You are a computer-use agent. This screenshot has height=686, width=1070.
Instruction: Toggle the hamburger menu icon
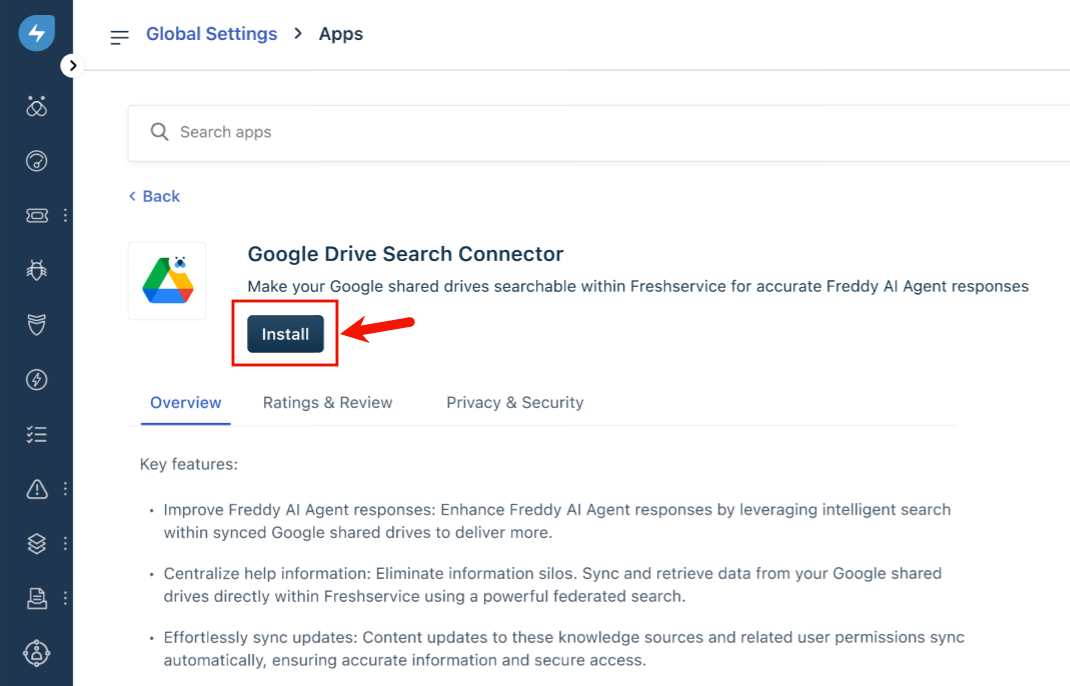coord(119,37)
